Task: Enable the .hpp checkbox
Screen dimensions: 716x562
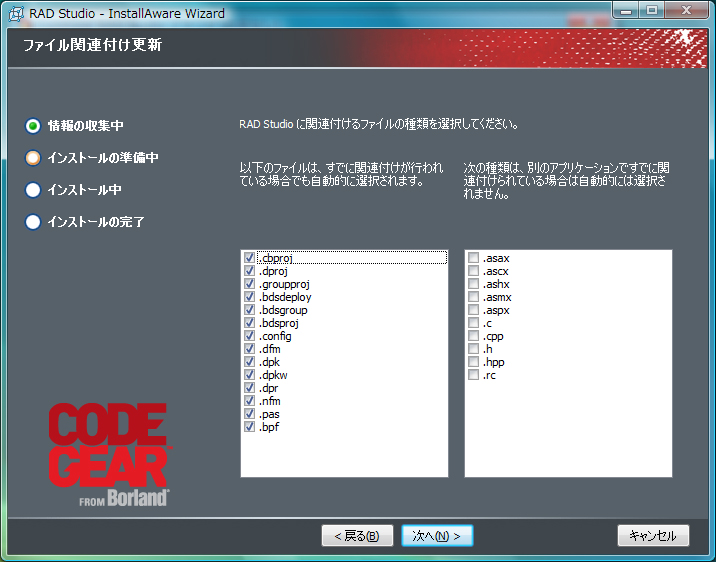Action: coord(474,362)
